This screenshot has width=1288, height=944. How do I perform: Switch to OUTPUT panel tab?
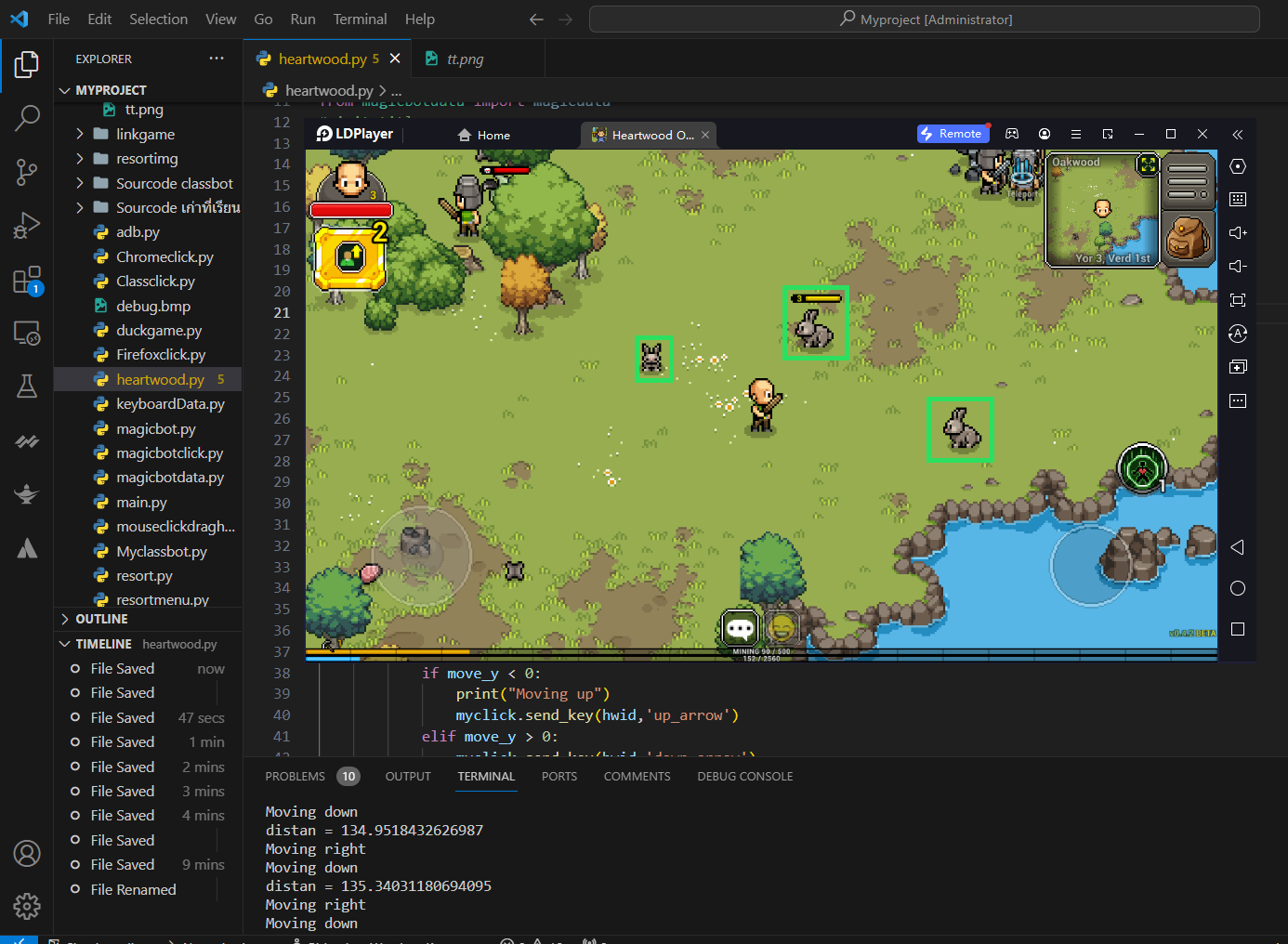click(408, 776)
